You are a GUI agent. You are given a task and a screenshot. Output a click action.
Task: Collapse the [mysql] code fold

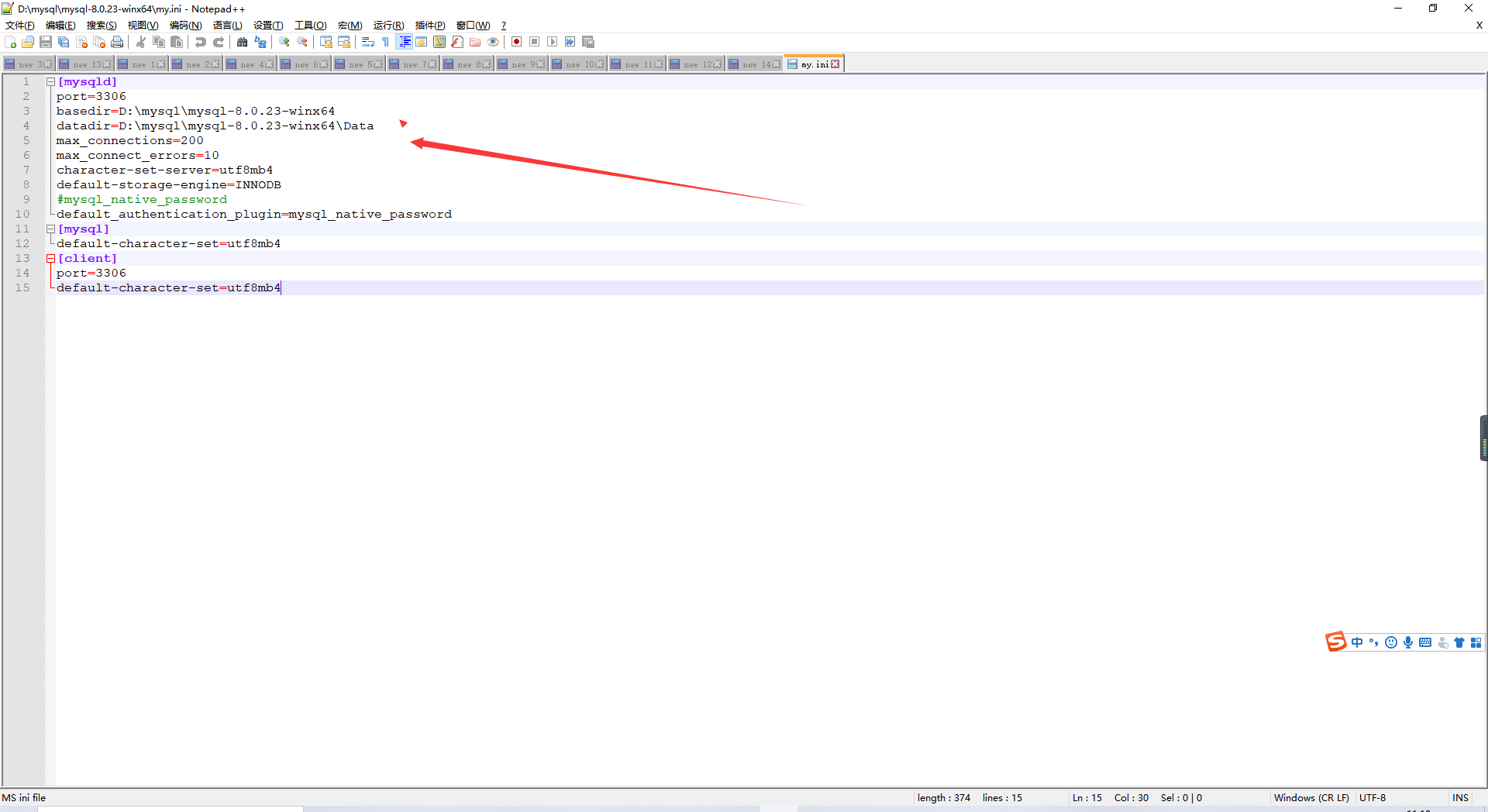pos(50,229)
